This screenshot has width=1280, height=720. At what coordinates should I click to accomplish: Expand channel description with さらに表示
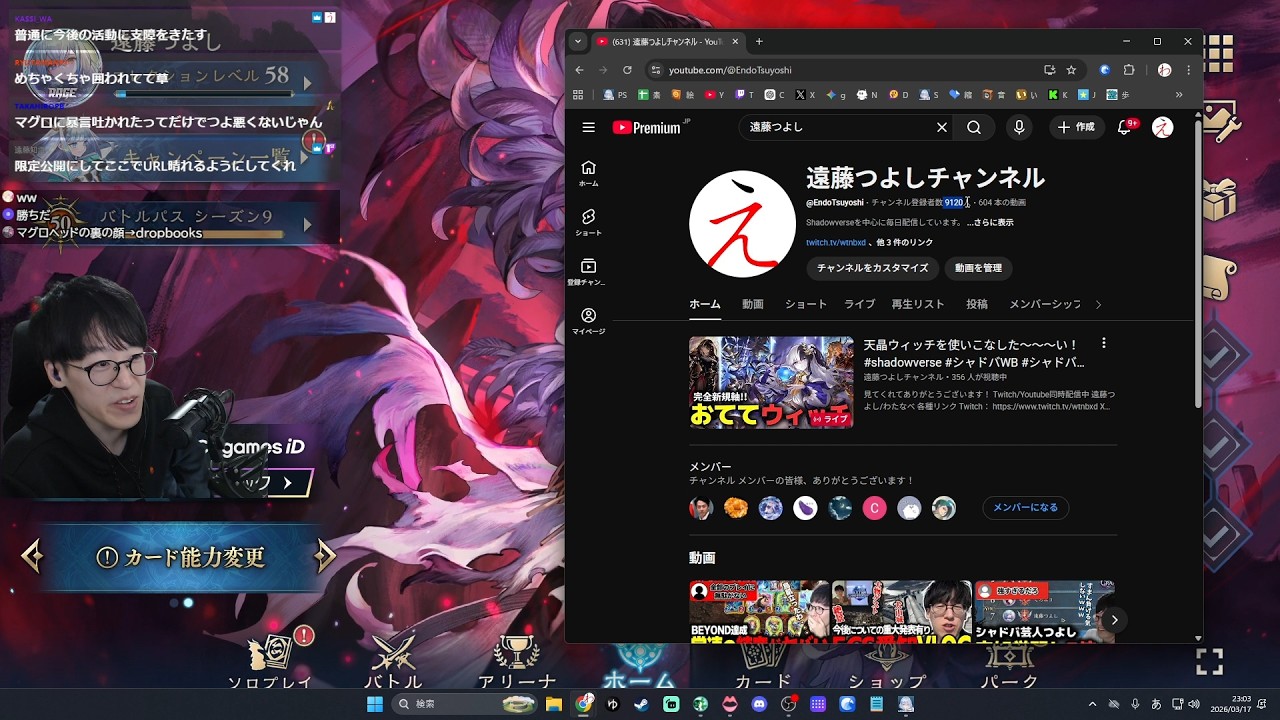990,222
